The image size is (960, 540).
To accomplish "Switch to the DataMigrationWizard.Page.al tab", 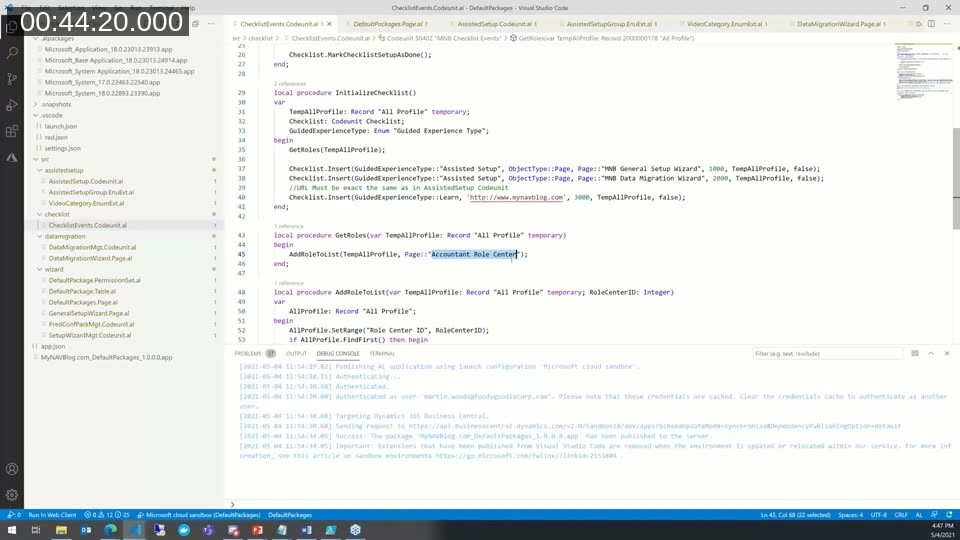I will click(839, 24).
